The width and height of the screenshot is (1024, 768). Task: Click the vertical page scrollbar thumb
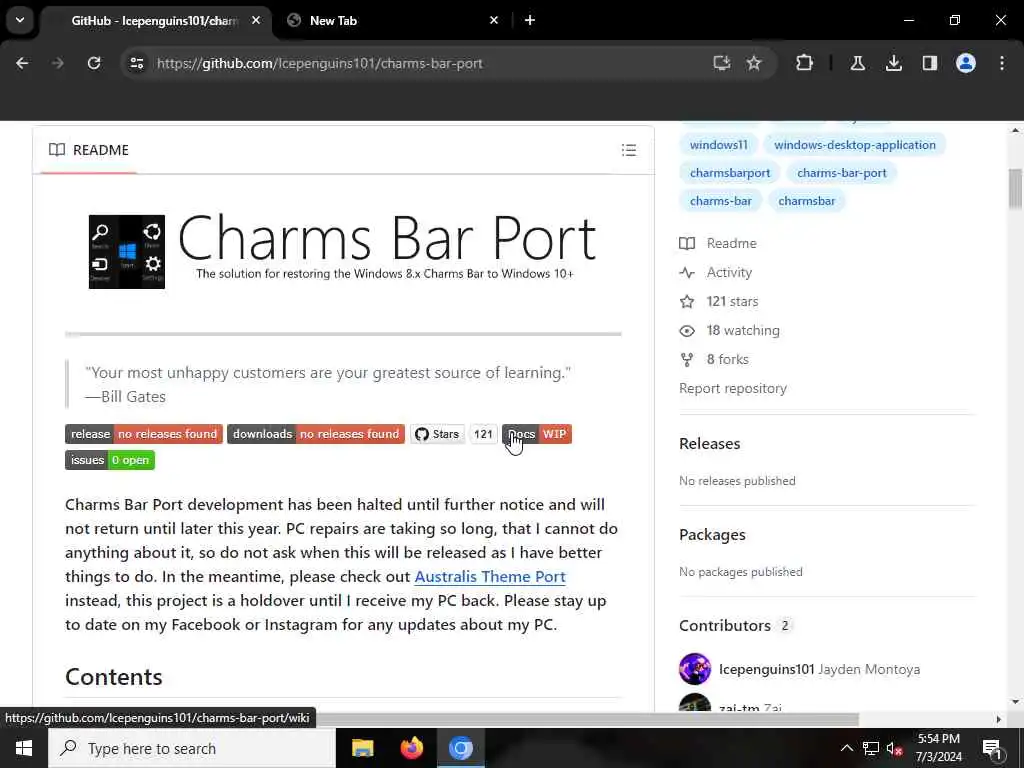click(1015, 189)
